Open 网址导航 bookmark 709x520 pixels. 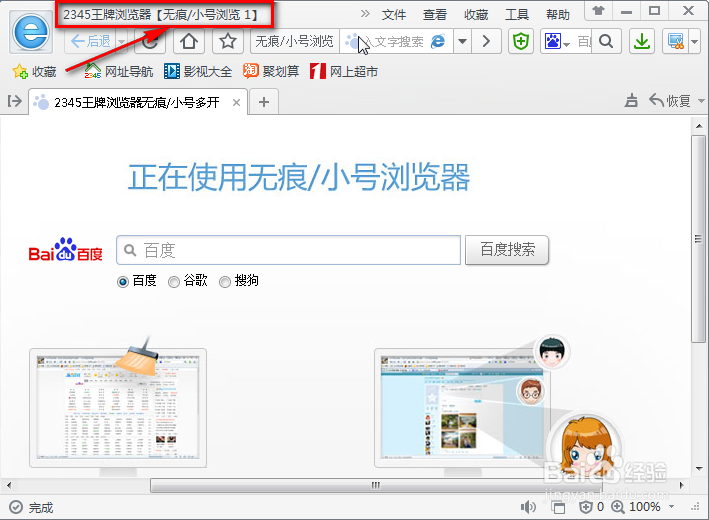[x=119, y=71]
